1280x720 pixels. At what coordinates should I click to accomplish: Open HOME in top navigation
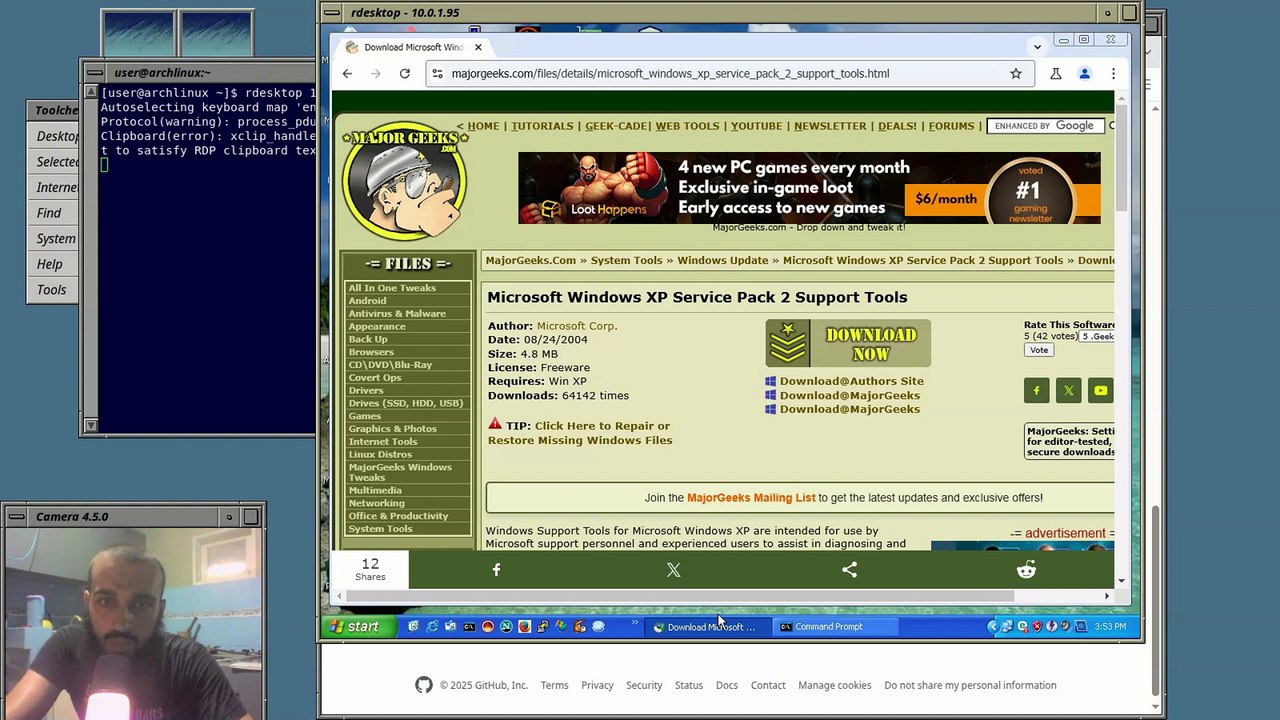pyautogui.click(x=483, y=126)
